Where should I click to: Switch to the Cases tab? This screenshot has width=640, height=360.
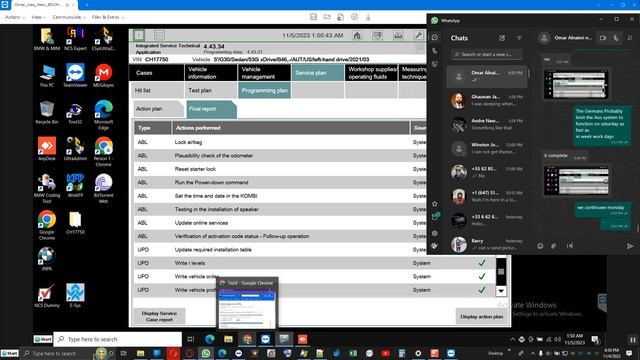coord(156,73)
